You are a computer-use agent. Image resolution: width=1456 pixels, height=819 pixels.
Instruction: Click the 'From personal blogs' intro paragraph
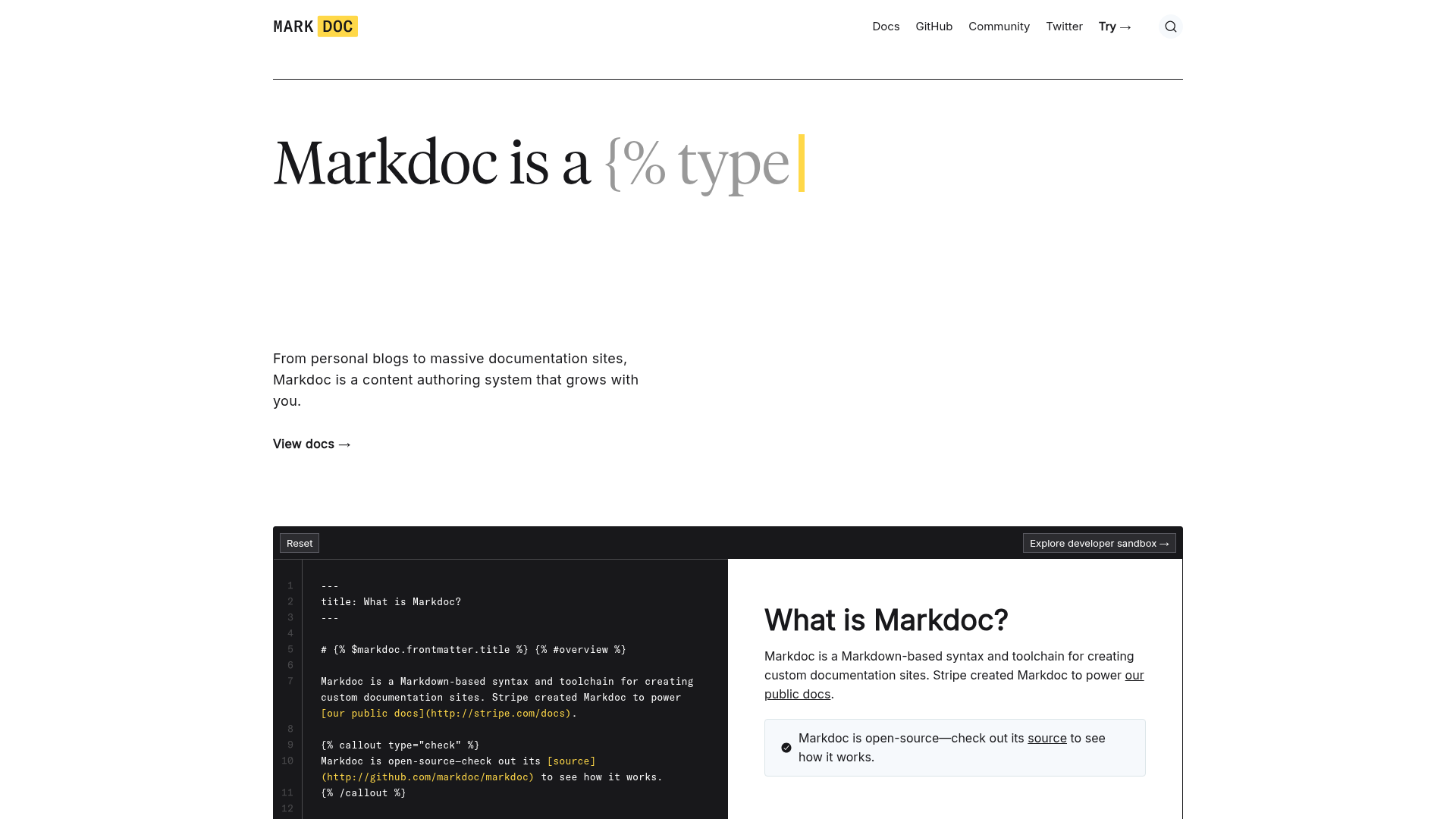(456, 380)
